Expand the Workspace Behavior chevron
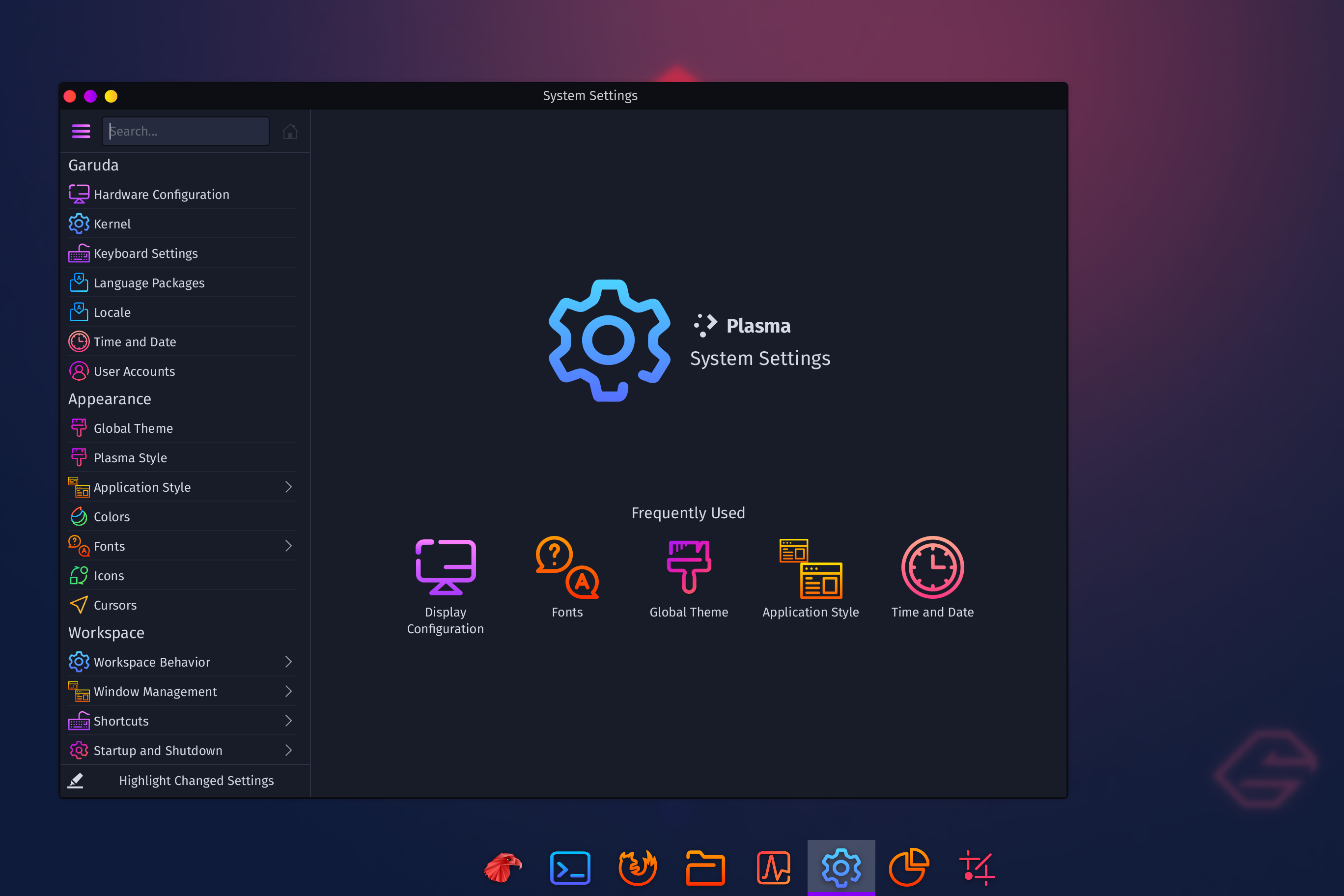 288,662
